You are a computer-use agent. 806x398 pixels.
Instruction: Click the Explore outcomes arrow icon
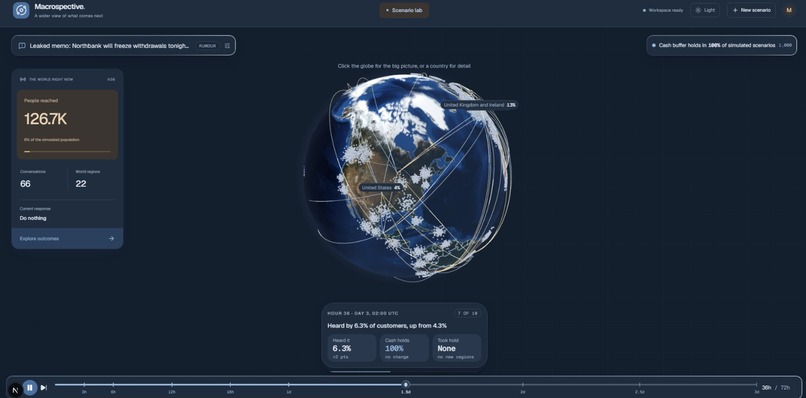[x=111, y=239]
